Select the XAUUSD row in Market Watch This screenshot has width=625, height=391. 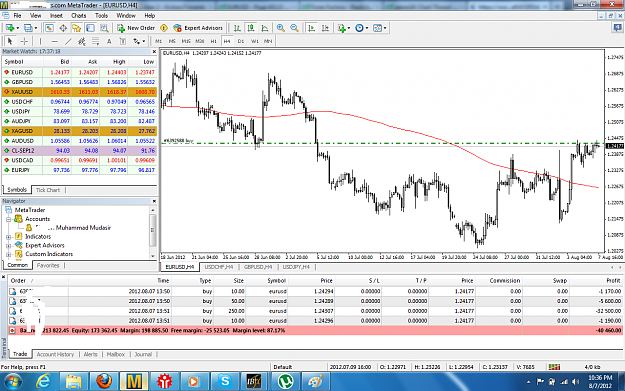tap(80, 92)
